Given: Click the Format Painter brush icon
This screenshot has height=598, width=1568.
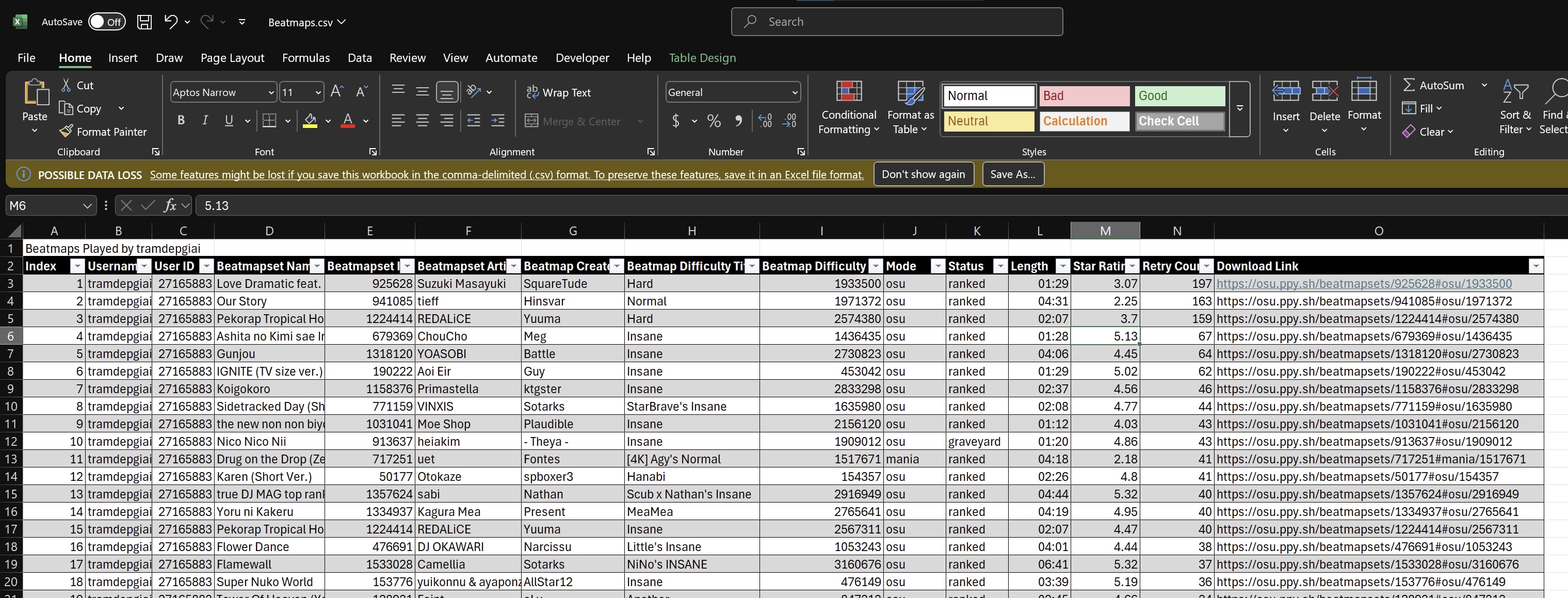Looking at the screenshot, I should coord(66,132).
